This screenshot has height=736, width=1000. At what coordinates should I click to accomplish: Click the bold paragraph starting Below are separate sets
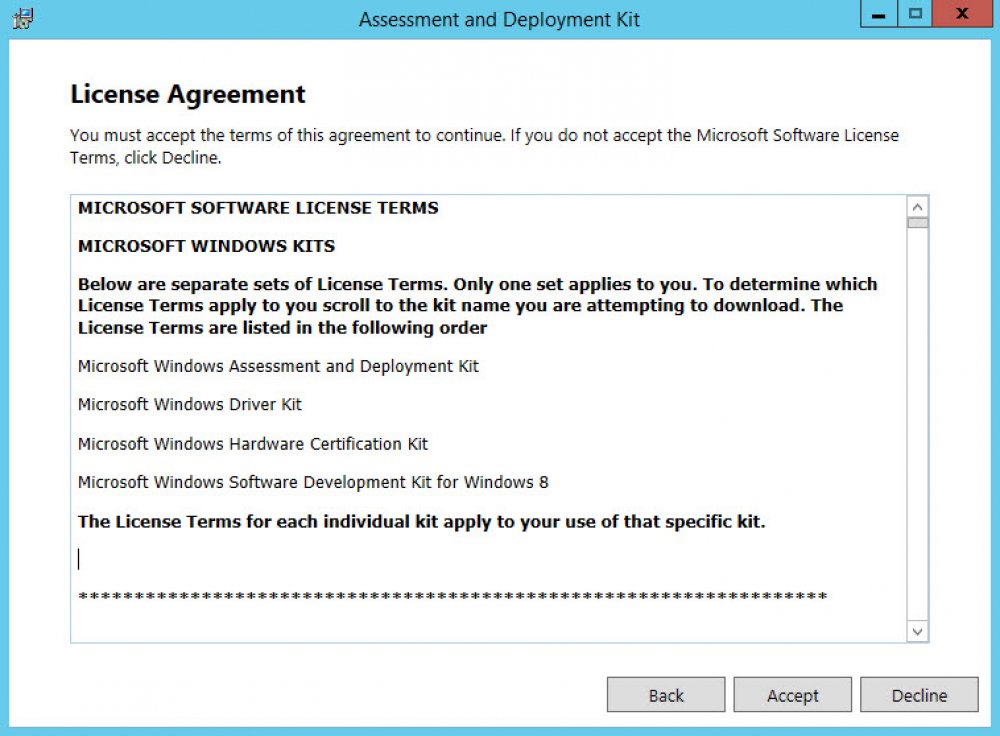point(478,305)
